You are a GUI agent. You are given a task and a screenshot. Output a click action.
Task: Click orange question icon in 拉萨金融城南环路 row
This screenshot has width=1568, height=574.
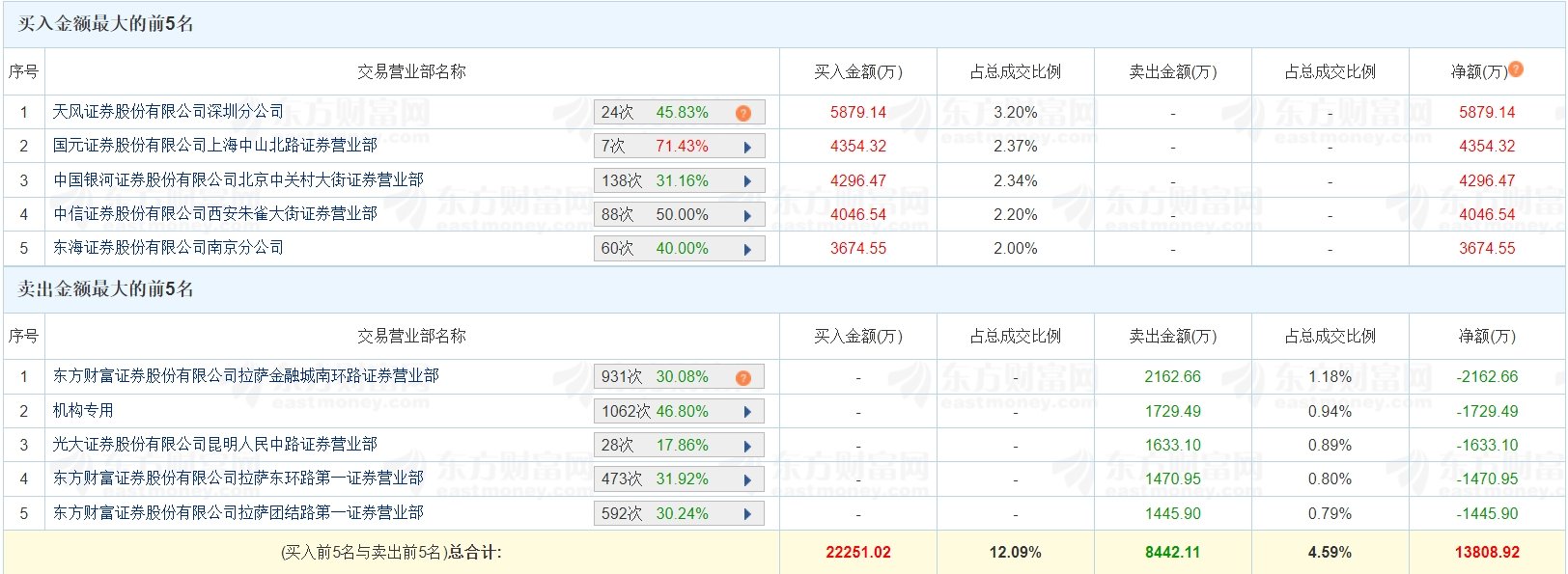pos(742,377)
